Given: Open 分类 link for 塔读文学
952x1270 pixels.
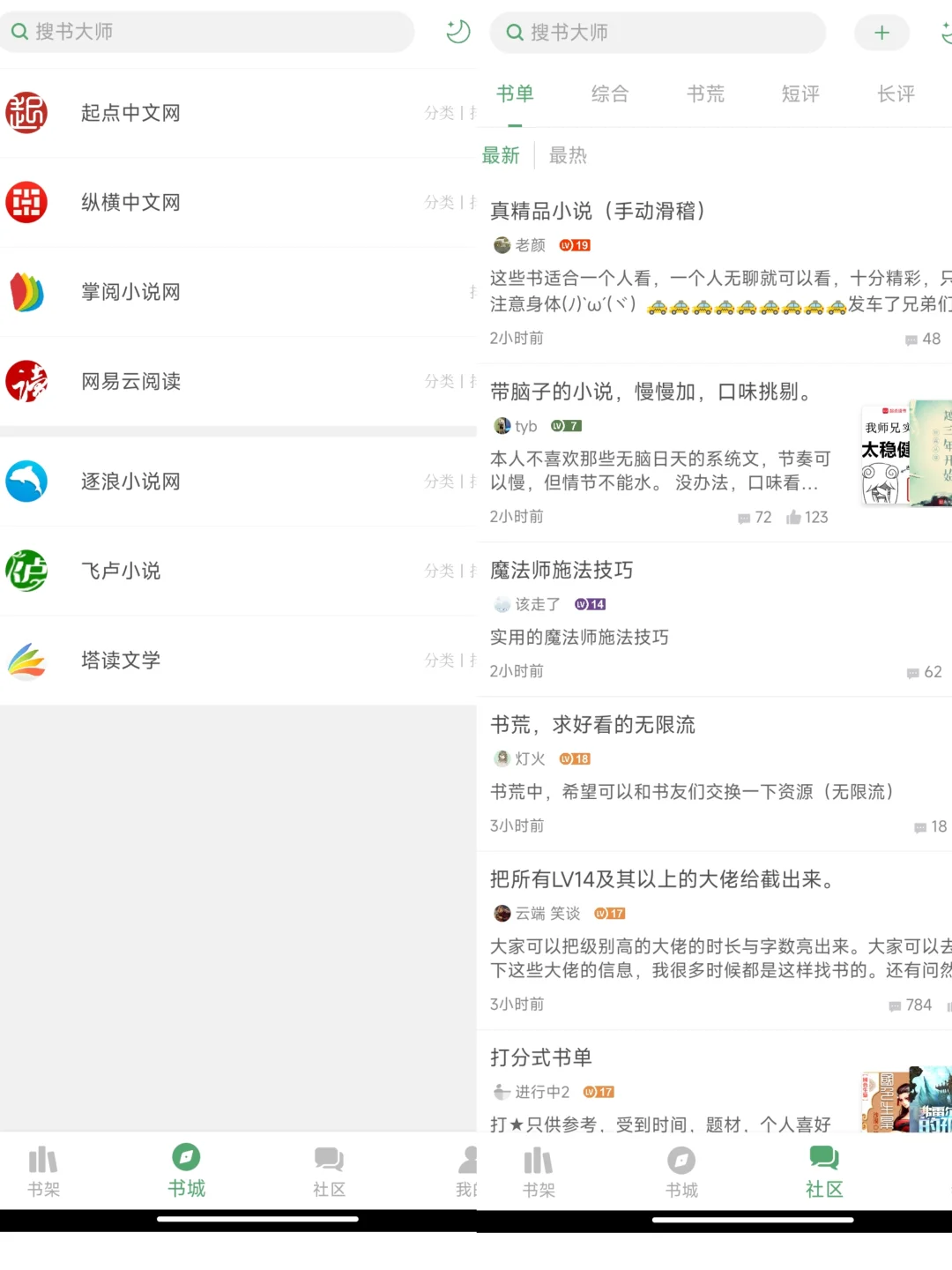Looking at the screenshot, I should tap(439, 661).
